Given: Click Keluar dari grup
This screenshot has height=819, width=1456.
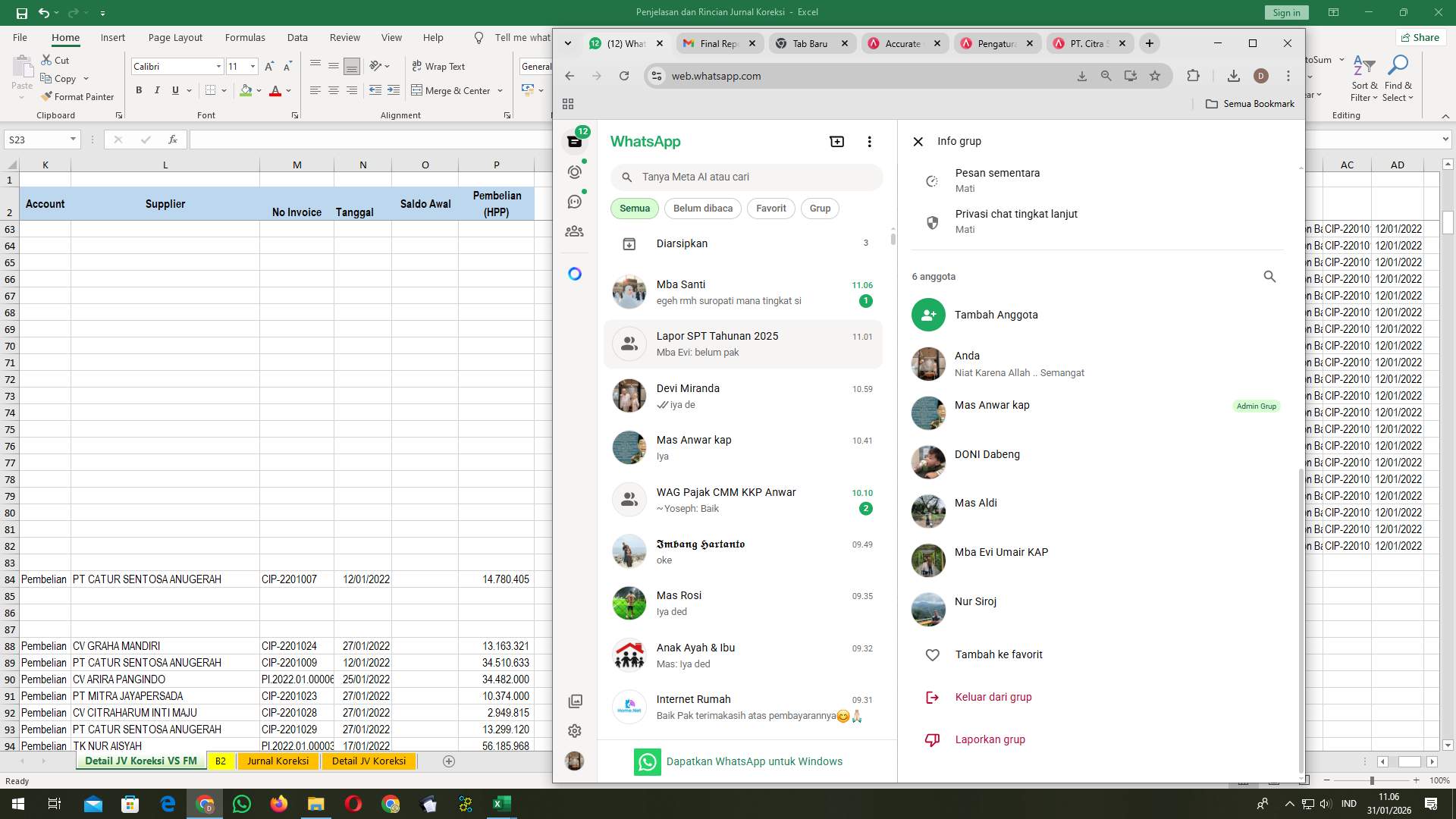Looking at the screenshot, I should (x=993, y=697).
